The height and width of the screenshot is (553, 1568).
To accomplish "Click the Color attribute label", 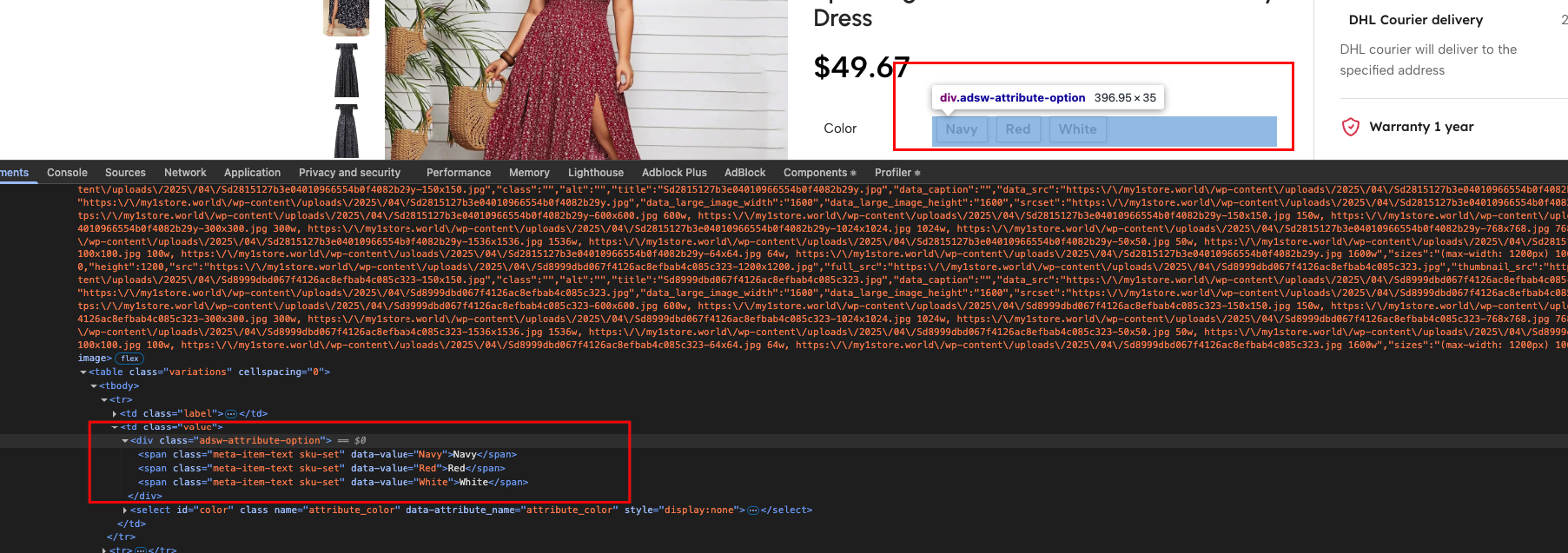I will point(840,128).
